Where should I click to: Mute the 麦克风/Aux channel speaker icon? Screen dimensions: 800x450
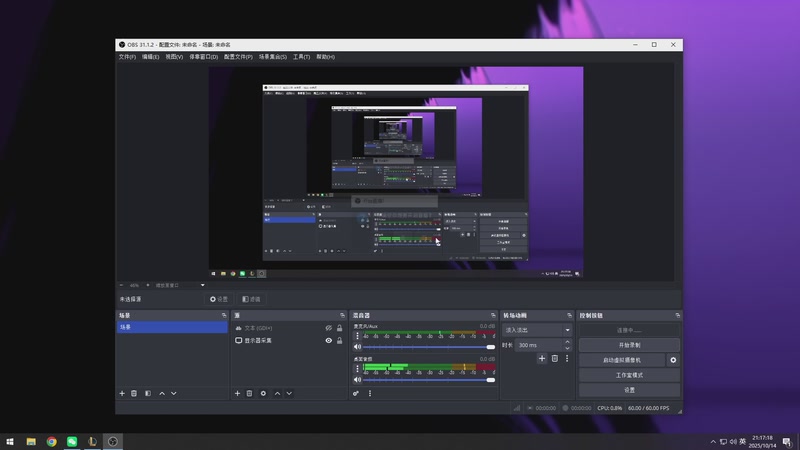click(357, 347)
